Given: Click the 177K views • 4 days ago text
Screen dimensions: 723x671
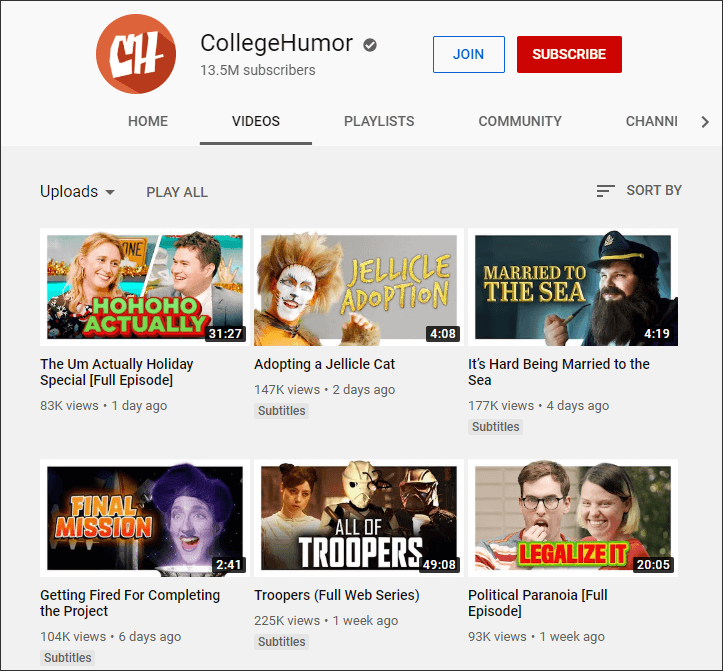Looking at the screenshot, I should pyautogui.click(x=539, y=406).
